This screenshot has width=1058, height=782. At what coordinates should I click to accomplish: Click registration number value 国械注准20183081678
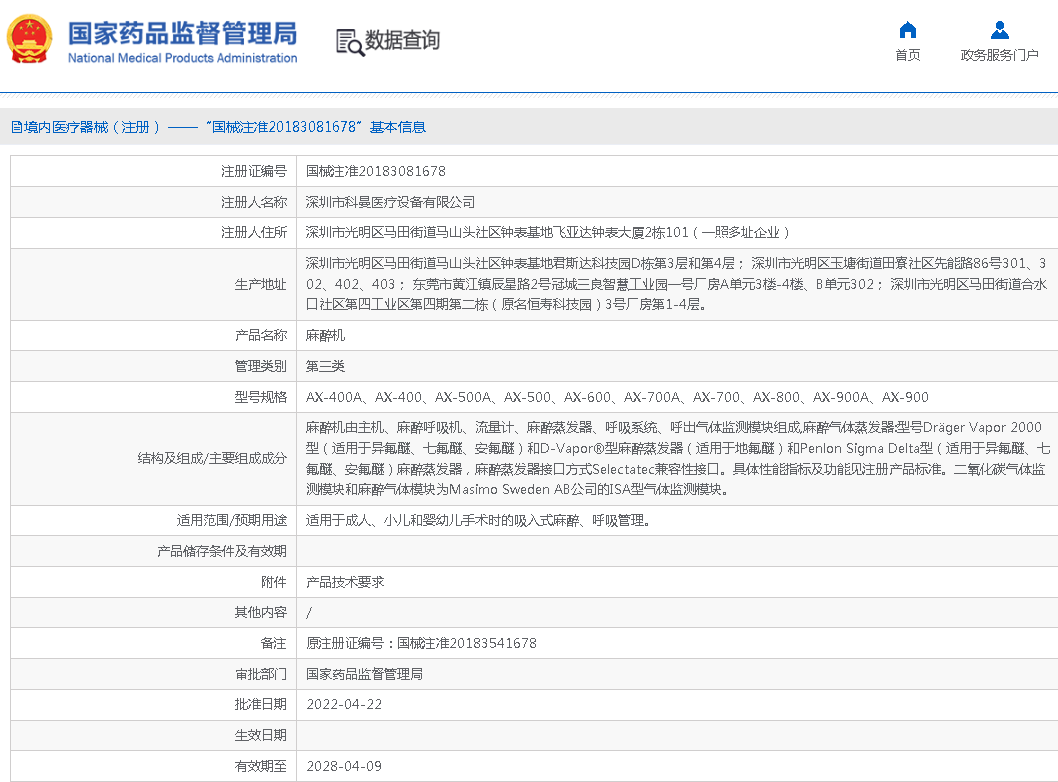tap(376, 171)
